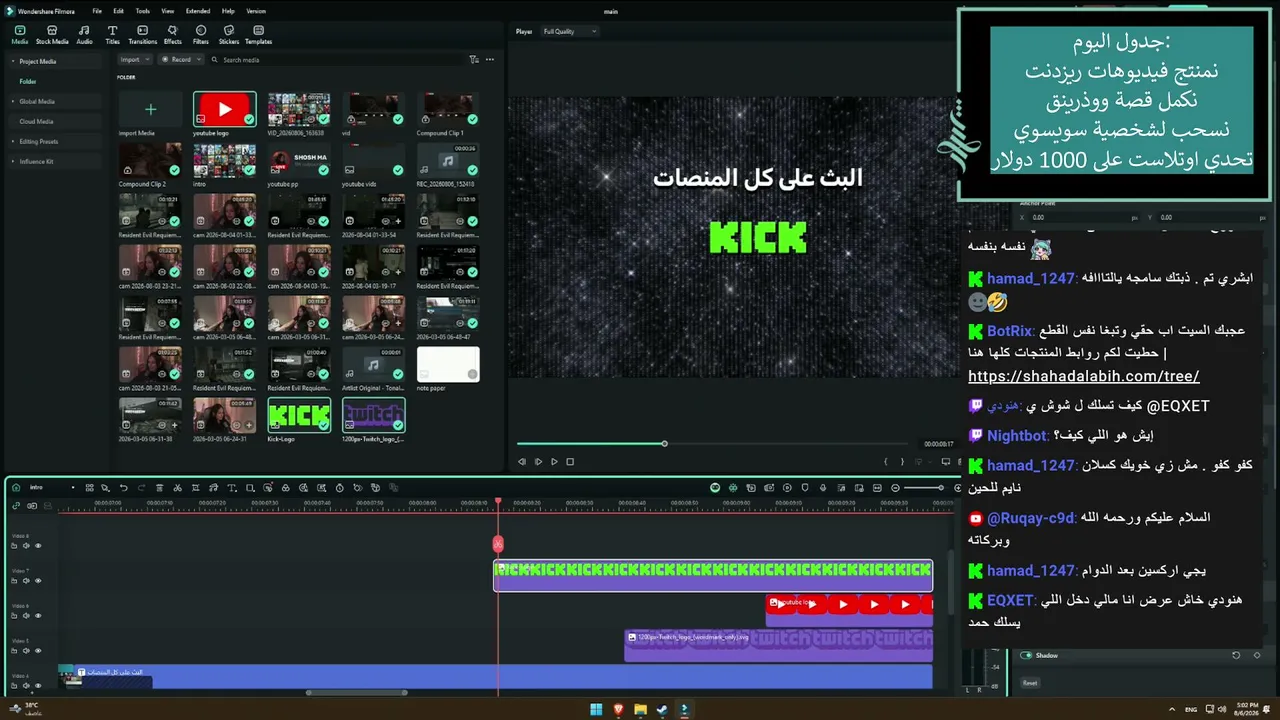The width and height of the screenshot is (1280, 720).
Task: Open the Import dropdown
Action: (133, 60)
